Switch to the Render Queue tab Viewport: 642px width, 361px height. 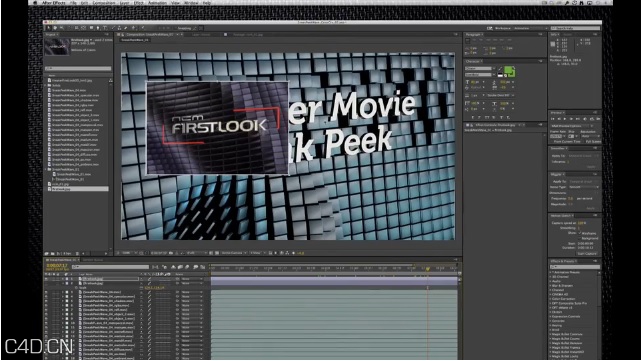click(x=93, y=260)
